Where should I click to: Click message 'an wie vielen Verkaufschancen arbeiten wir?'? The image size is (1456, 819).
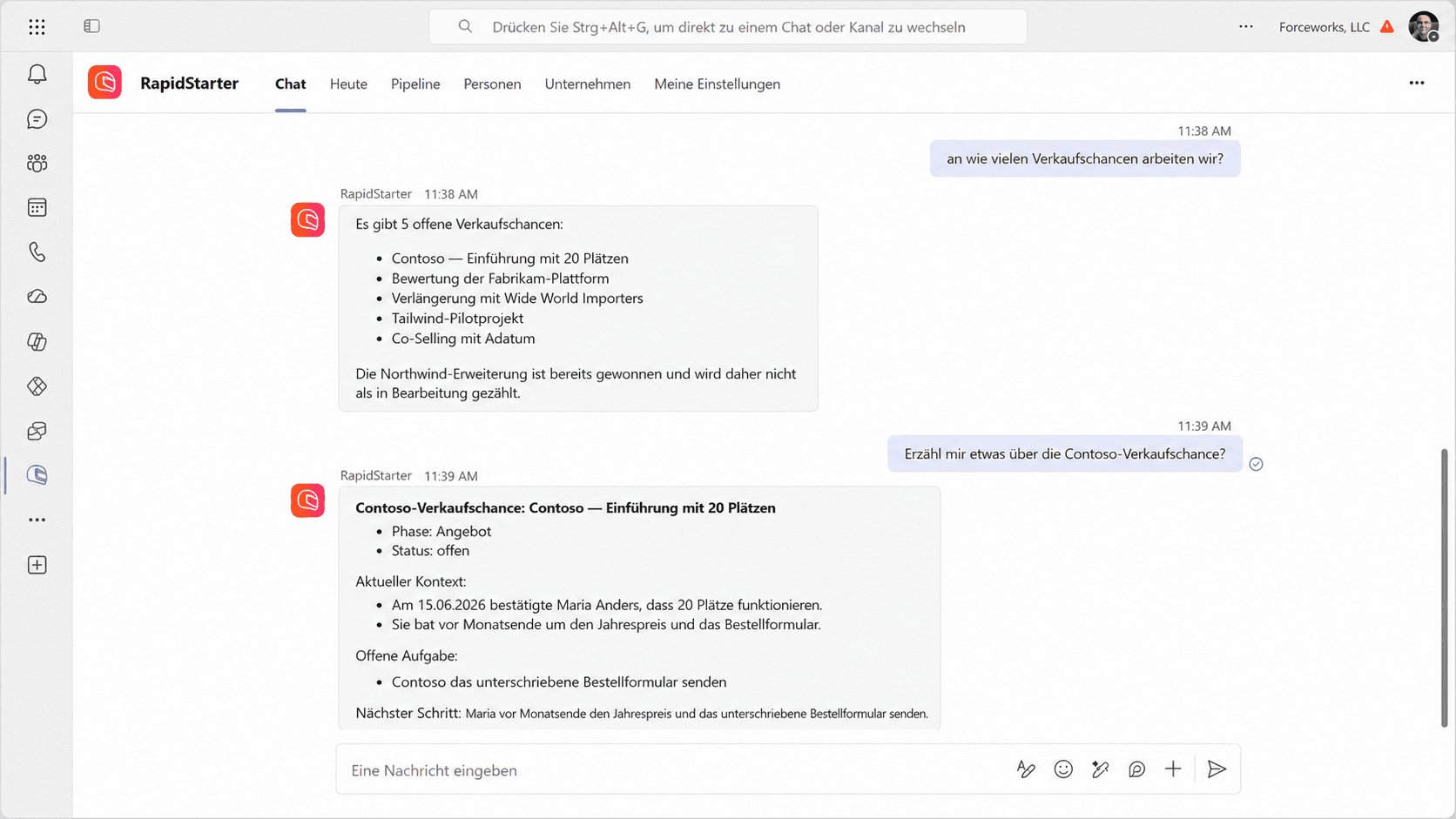1085,158
